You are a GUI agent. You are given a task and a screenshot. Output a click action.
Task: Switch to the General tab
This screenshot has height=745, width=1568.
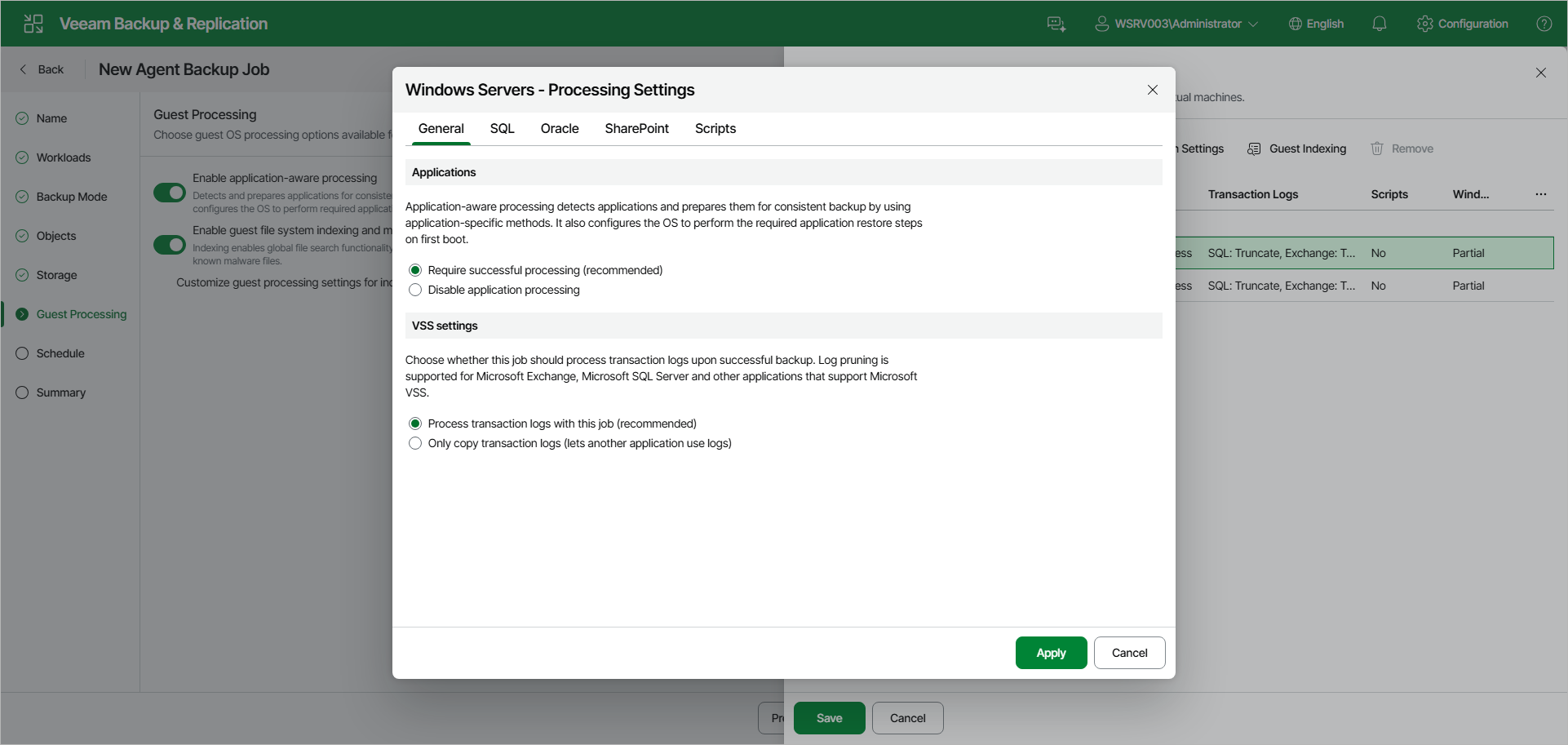(441, 128)
